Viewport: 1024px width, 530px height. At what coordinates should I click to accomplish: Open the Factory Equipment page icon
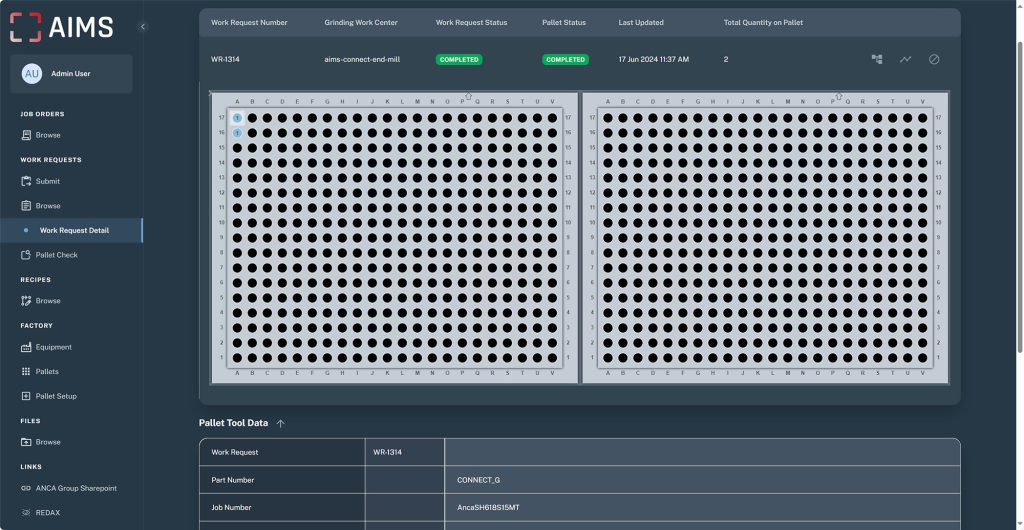(x=27, y=347)
